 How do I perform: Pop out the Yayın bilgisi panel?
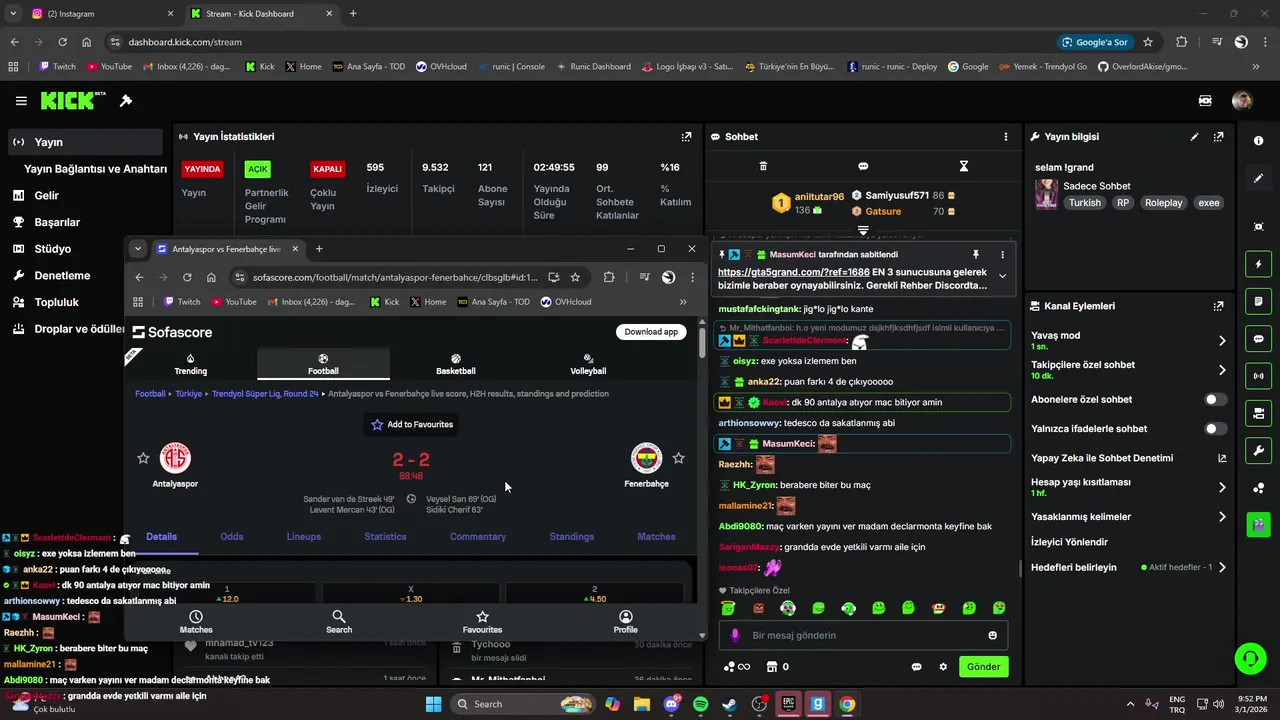tap(1218, 137)
